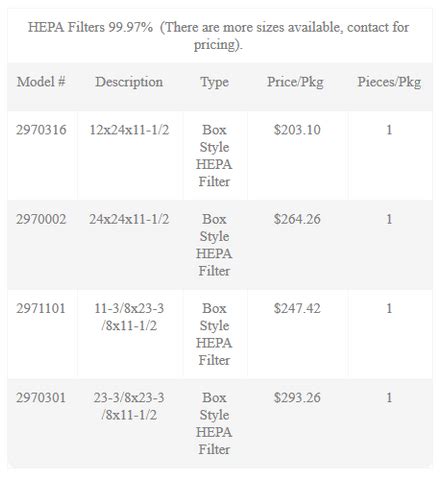Select model number 2970002
The image size is (442, 480).
(x=41, y=219)
